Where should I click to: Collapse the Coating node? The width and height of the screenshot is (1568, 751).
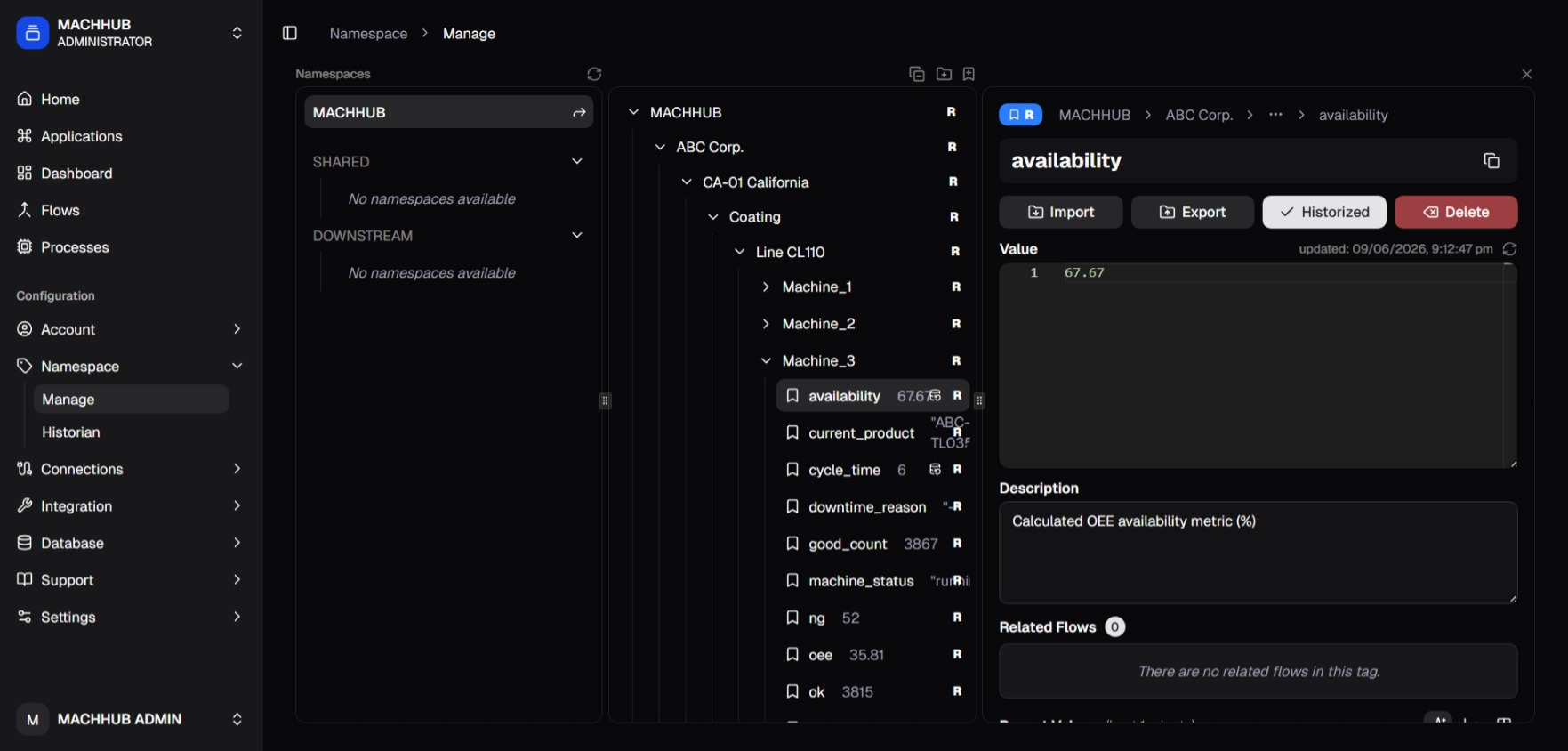(x=712, y=217)
